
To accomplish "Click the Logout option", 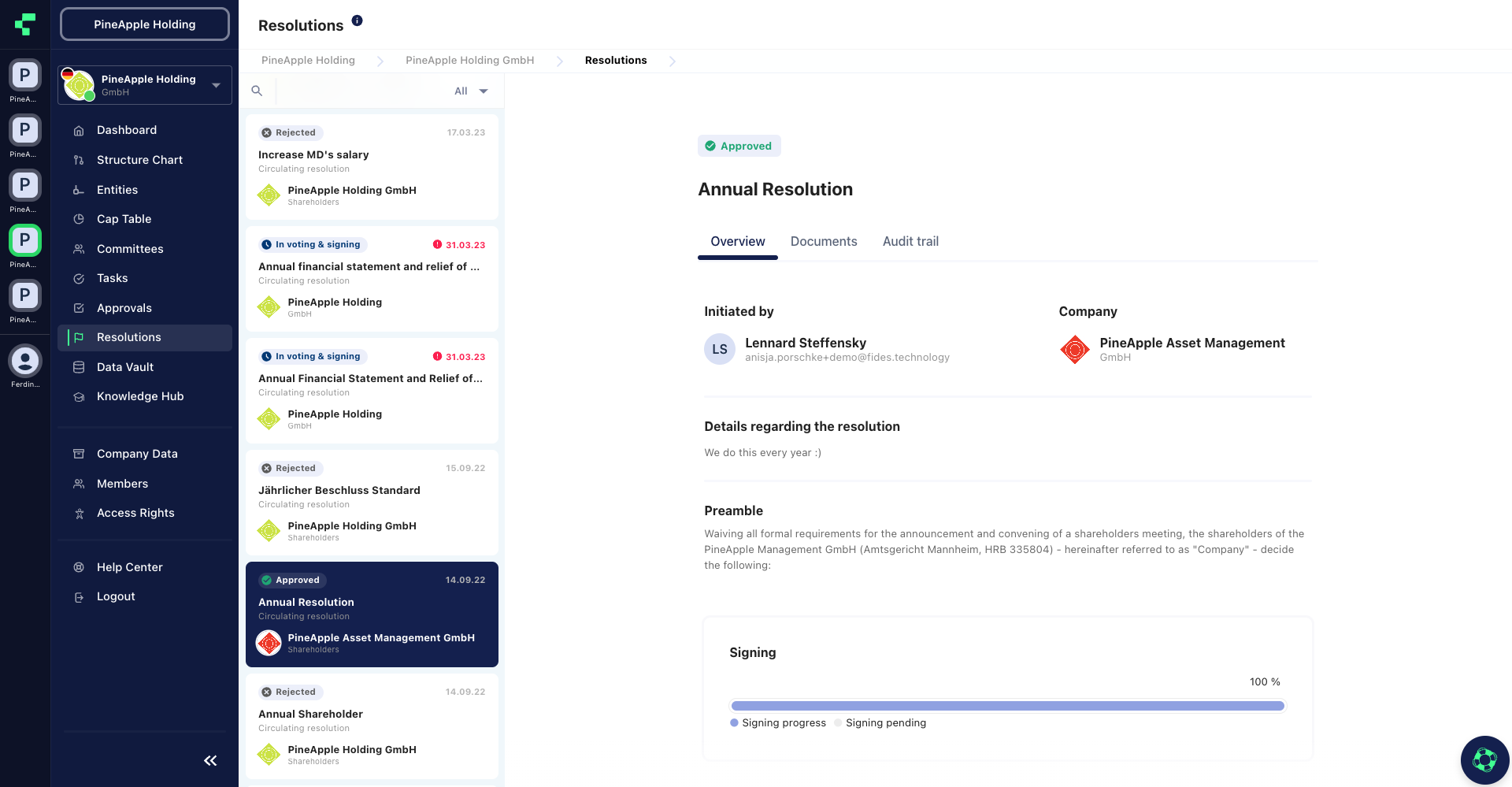I will coord(116,596).
